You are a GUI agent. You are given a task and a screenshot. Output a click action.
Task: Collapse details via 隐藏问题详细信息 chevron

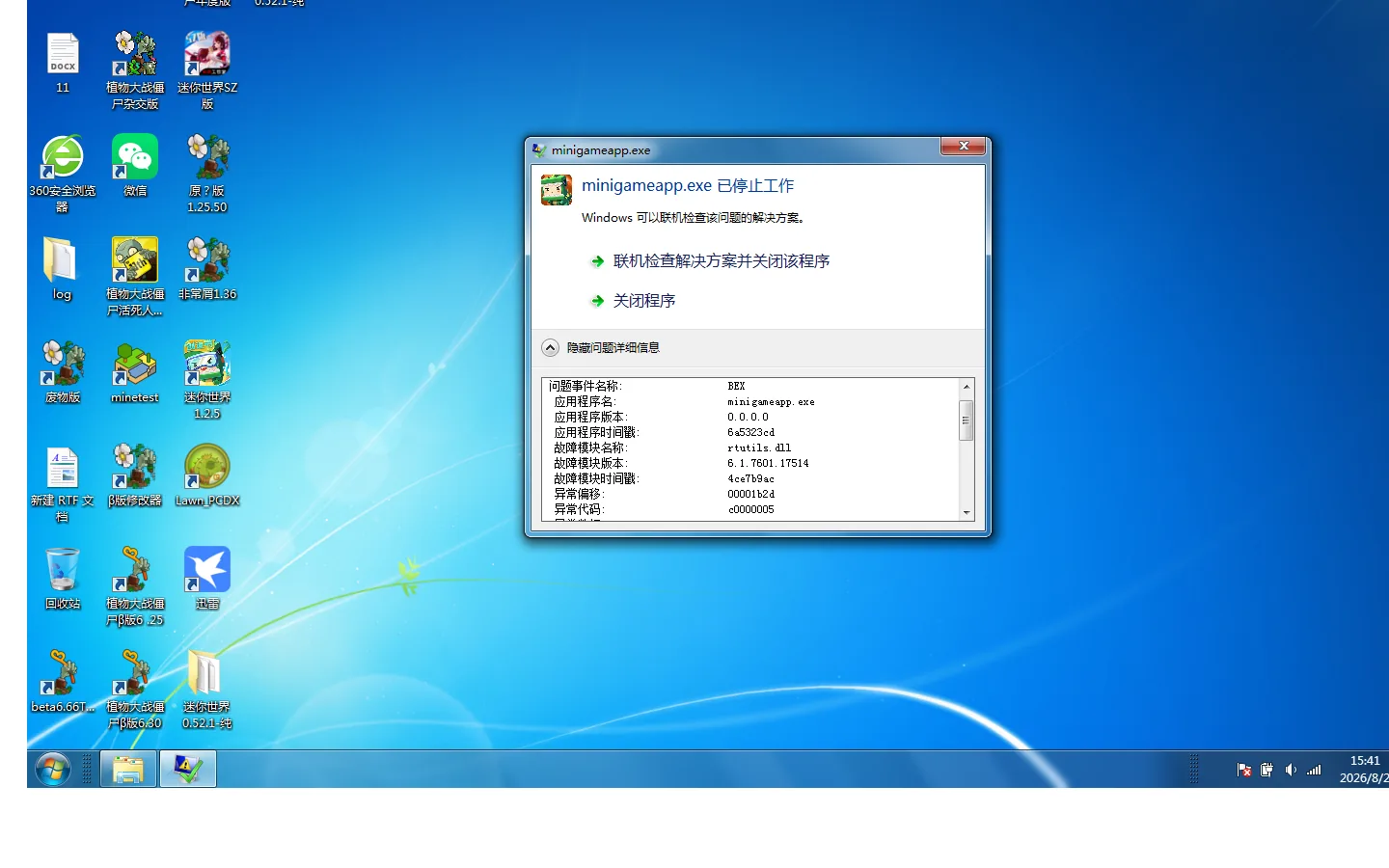551,348
